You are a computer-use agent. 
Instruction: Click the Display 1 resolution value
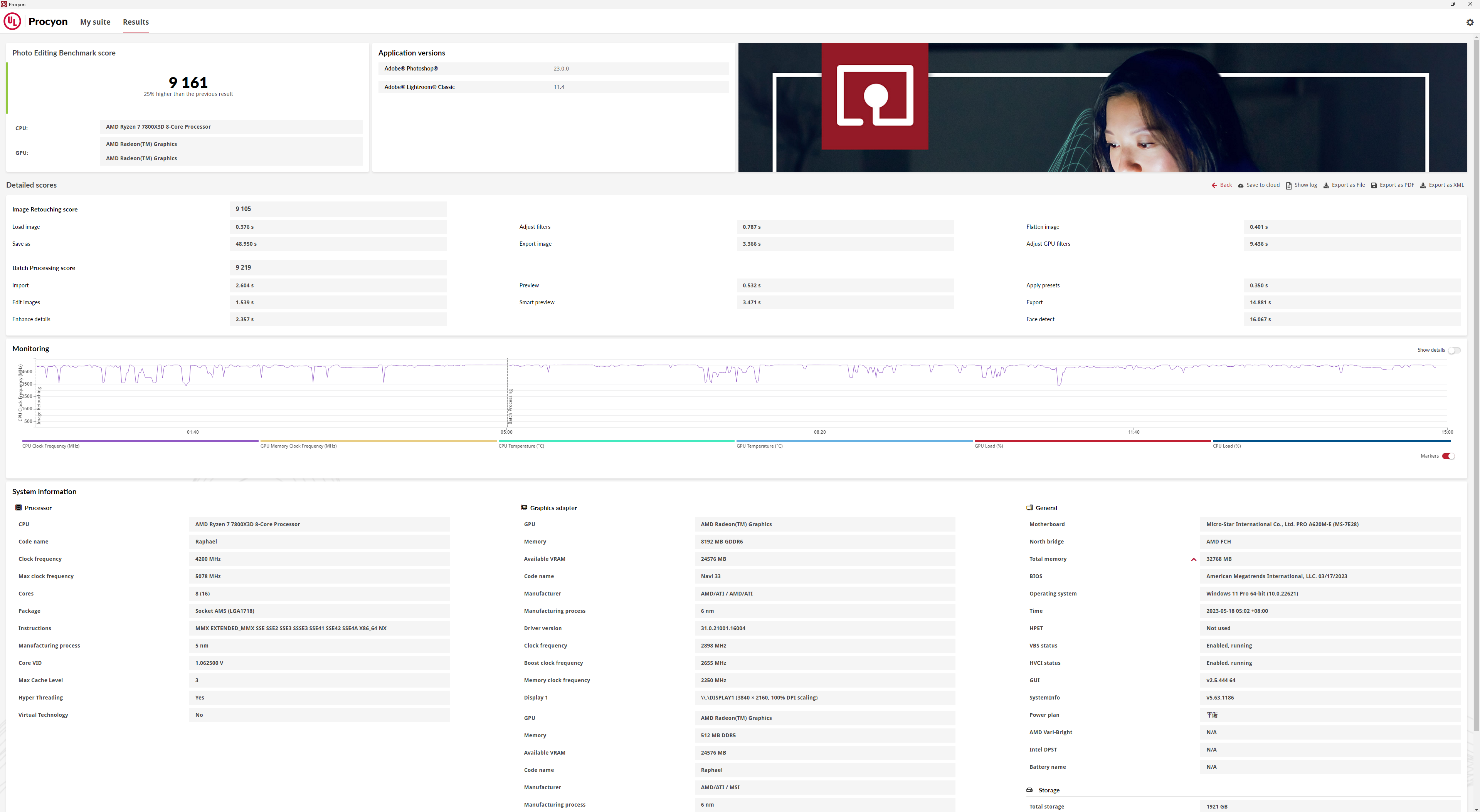click(x=825, y=698)
